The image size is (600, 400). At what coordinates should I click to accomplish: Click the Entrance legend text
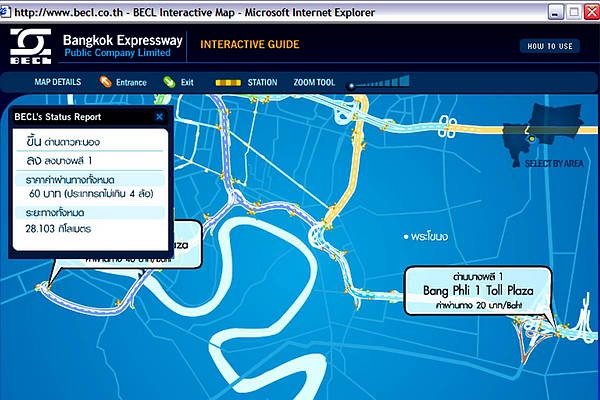click(131, 82)
